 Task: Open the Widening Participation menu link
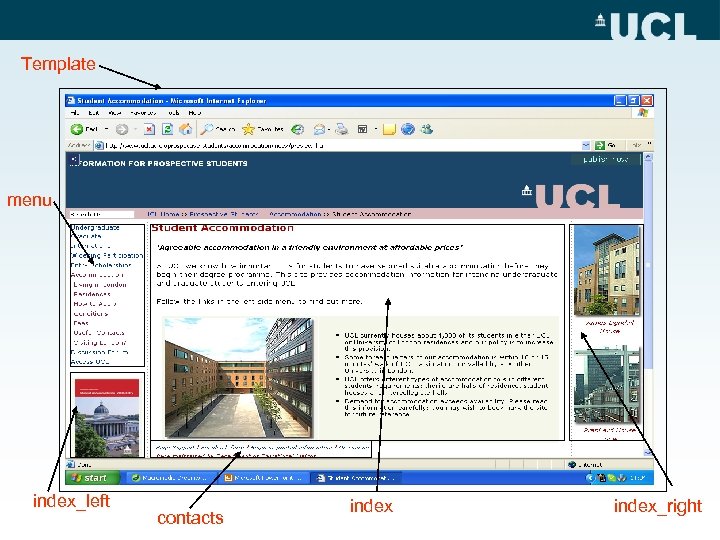tap(107, 255)
